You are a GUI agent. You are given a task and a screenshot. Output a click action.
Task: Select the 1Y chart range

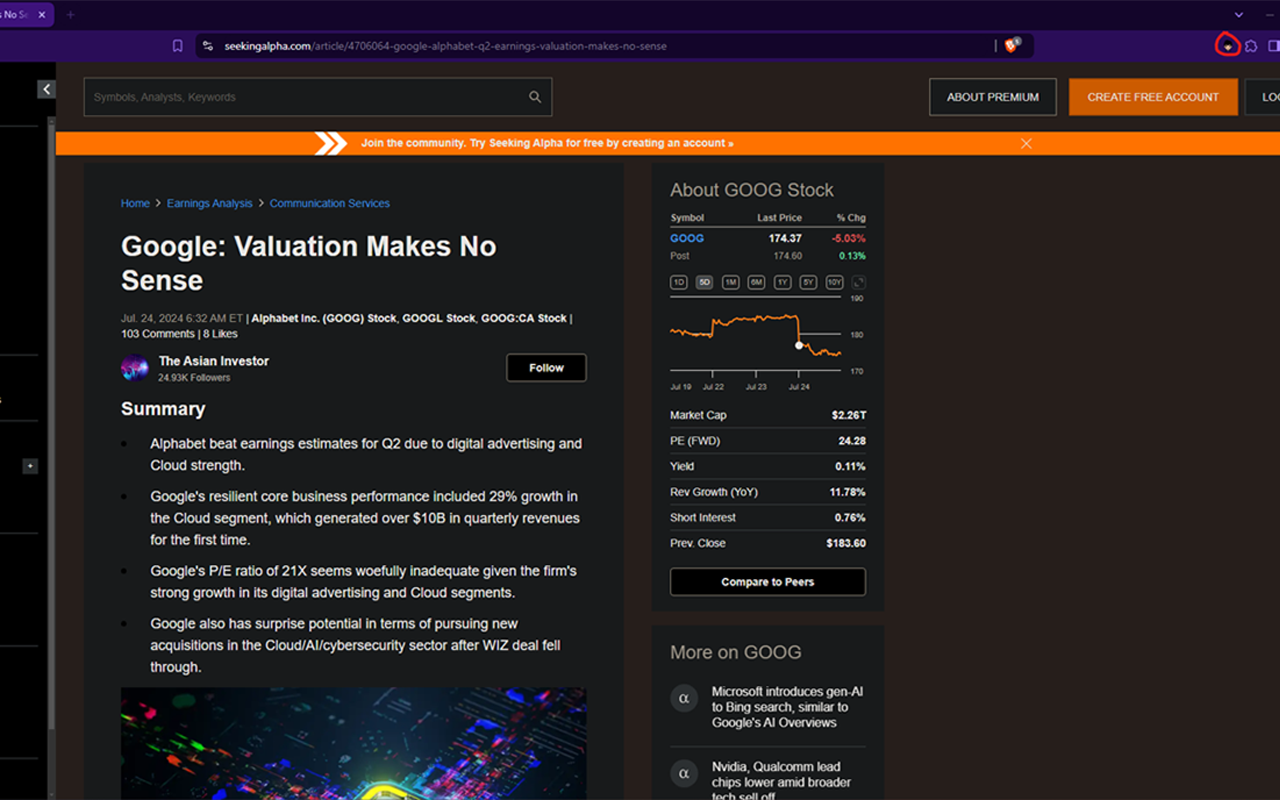click(x=782, y=283)
